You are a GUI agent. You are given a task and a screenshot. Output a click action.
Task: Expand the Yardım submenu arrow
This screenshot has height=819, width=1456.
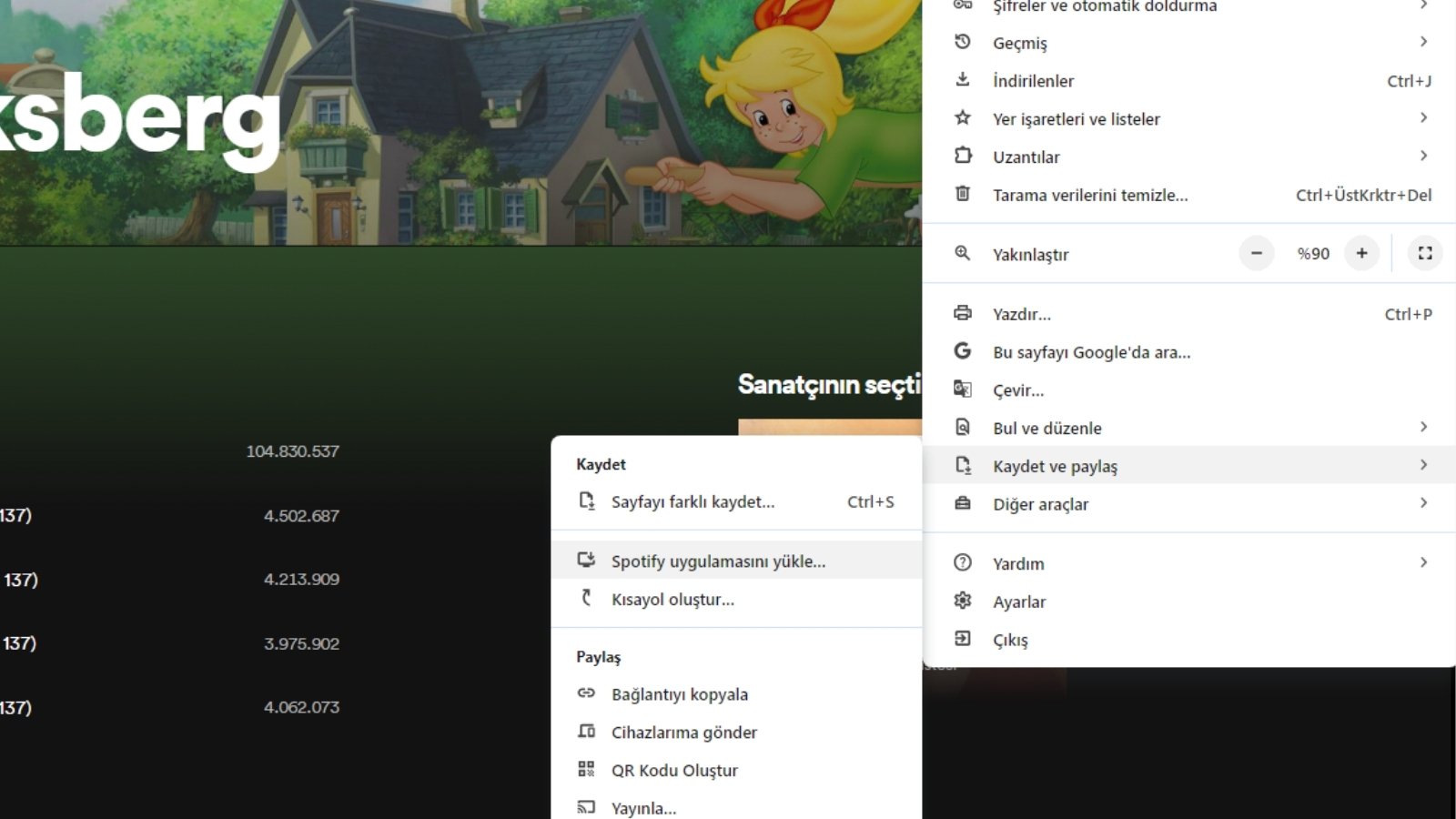tap(1423, 562)
